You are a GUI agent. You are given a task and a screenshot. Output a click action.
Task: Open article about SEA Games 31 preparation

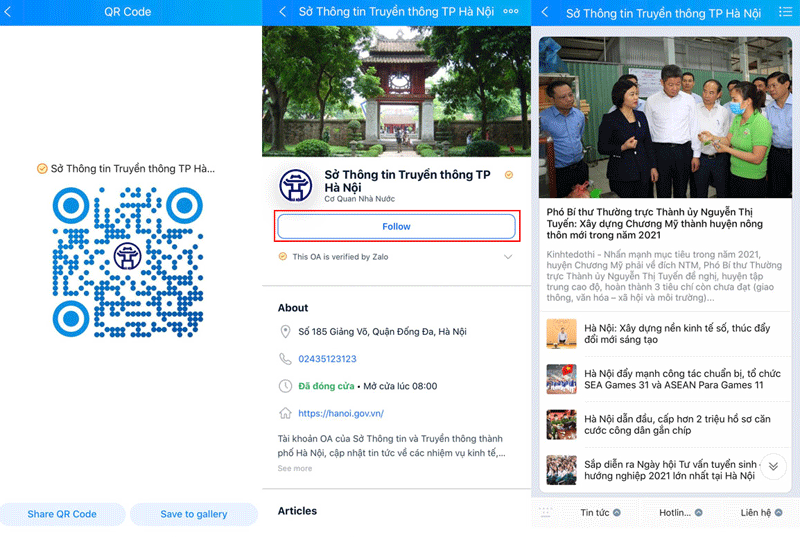coord(682,379)
